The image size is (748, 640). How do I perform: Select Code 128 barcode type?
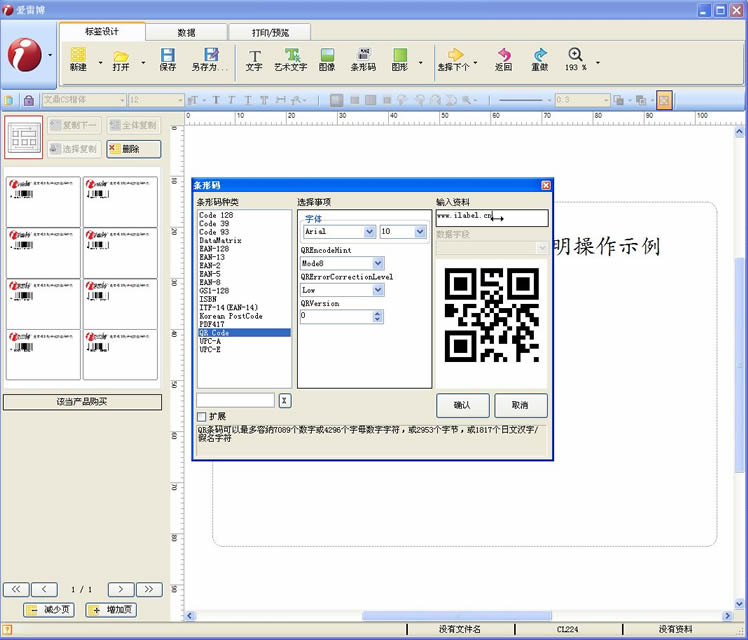(x=216, y=215)
